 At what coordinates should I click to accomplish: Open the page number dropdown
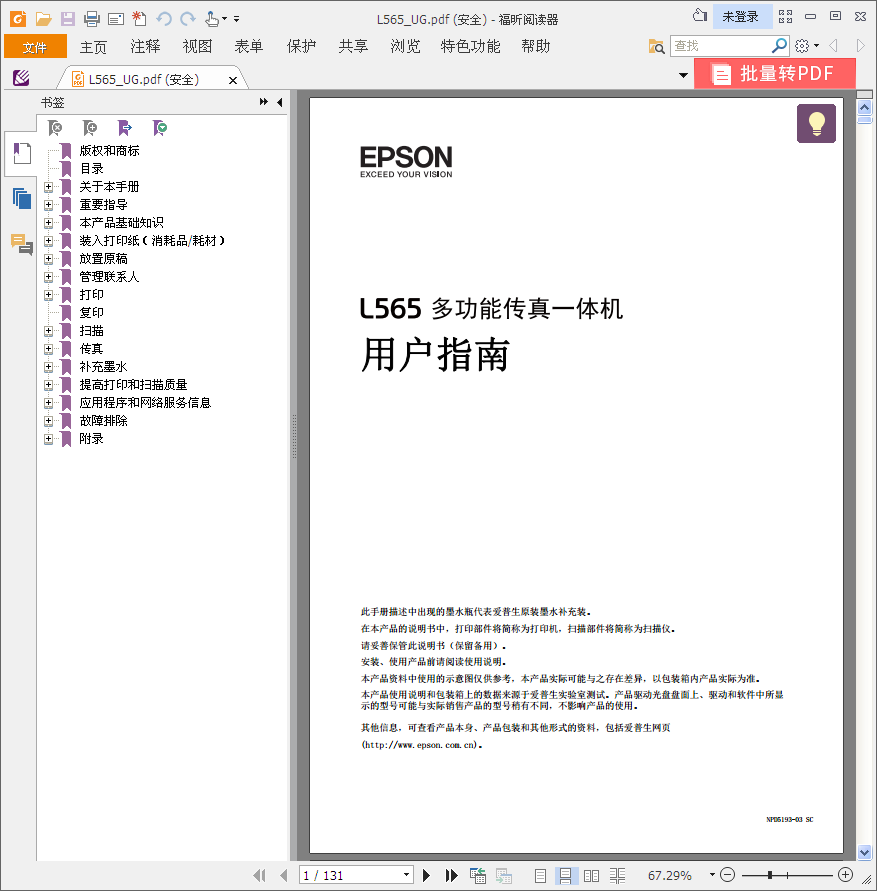406,875
